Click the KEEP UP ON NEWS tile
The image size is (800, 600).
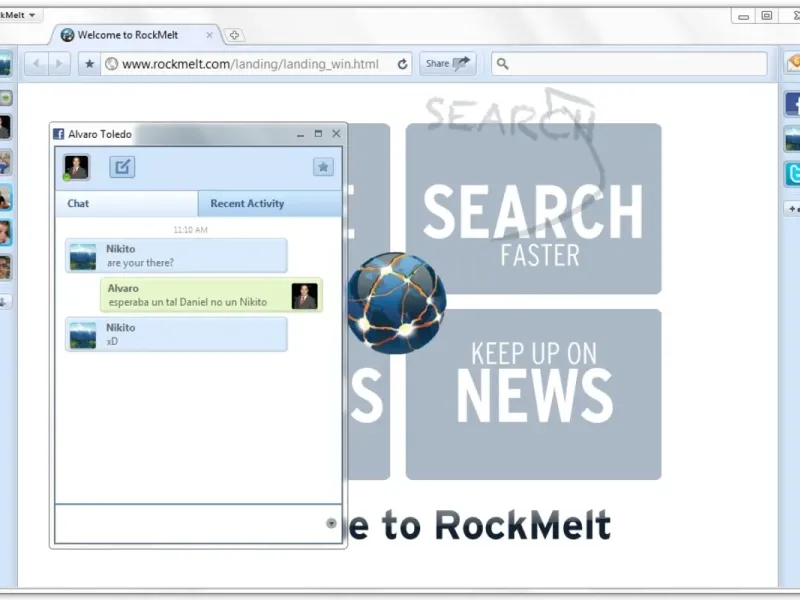534,394
